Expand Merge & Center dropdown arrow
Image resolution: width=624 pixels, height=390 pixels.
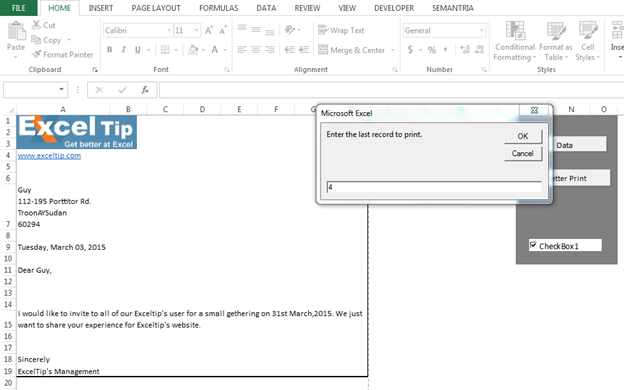click(x=392, y=50)
